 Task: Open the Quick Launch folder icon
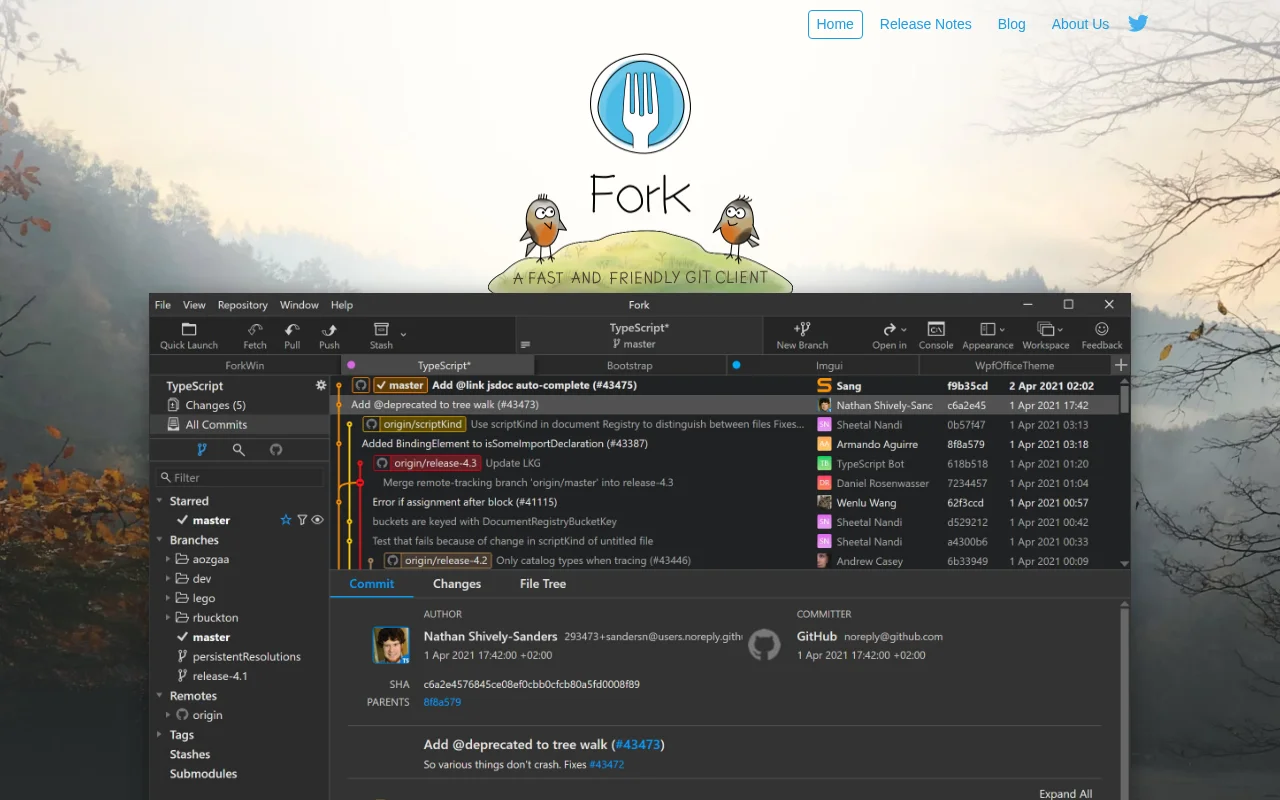(189, 329)
